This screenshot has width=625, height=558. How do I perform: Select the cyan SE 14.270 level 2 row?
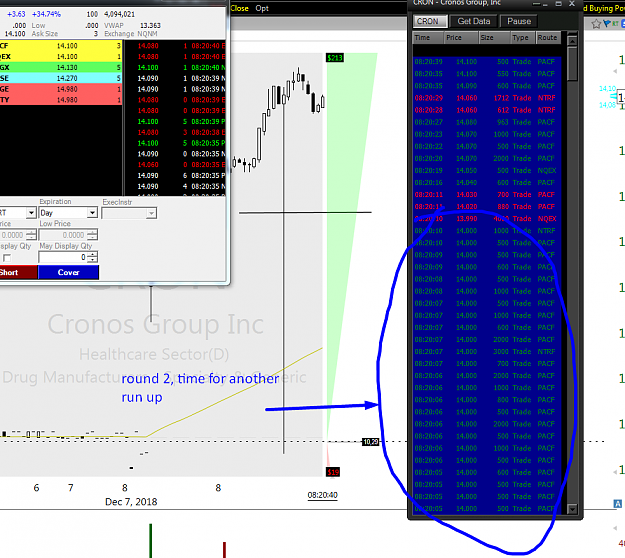click(x=61, y=78)
